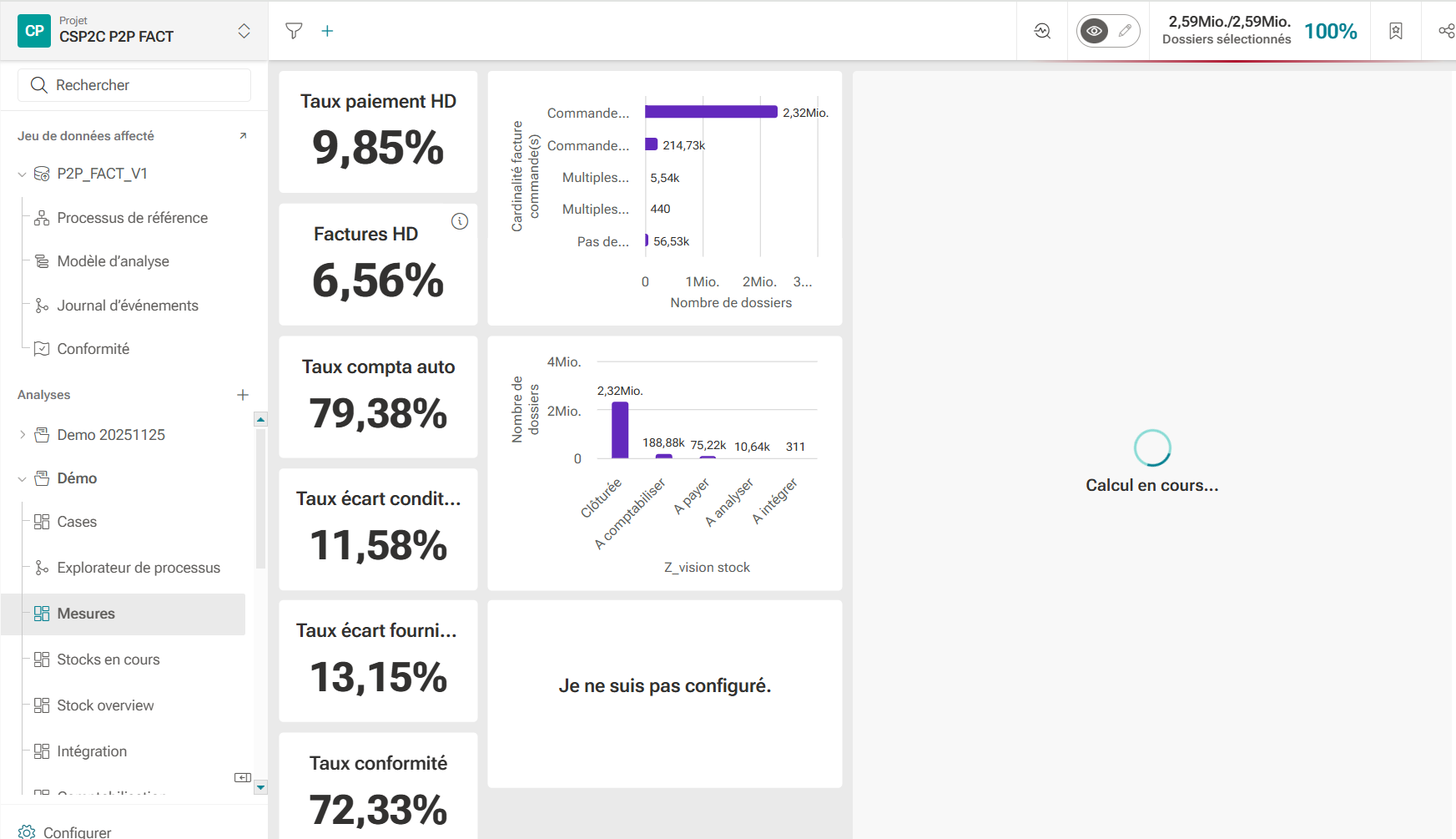
Task: Open the process monitoring icon in top bar
Action: (1042, 31)
